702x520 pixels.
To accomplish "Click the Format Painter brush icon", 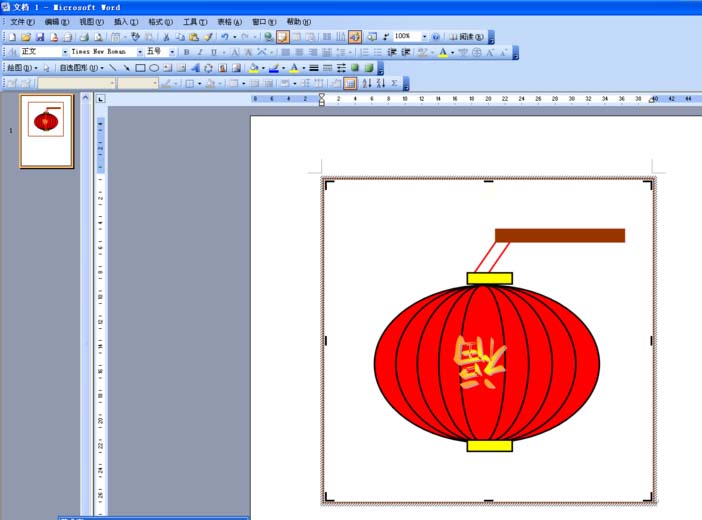I will pos(208,37).
